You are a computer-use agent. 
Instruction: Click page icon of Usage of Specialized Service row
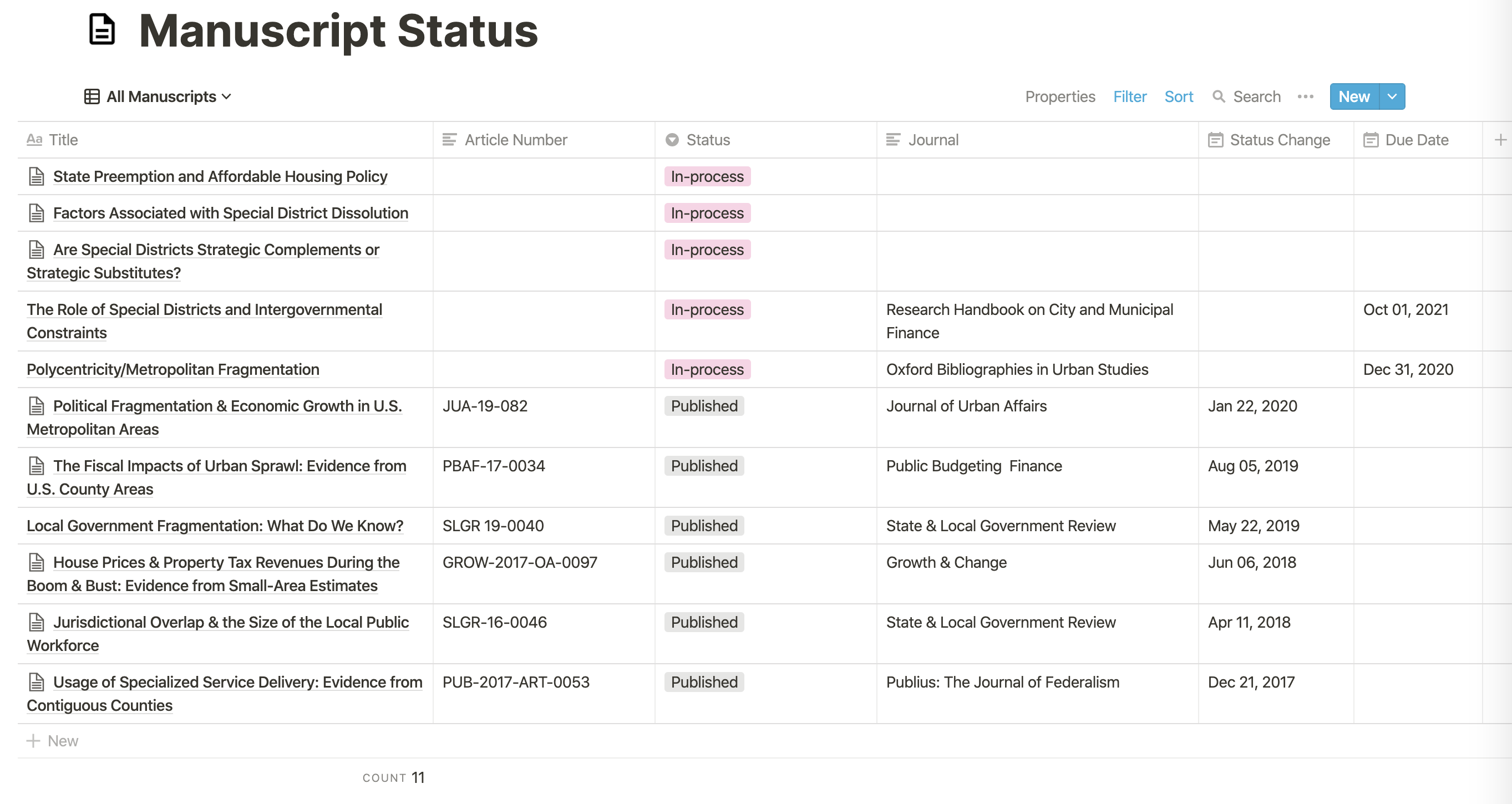coord(37,682)
